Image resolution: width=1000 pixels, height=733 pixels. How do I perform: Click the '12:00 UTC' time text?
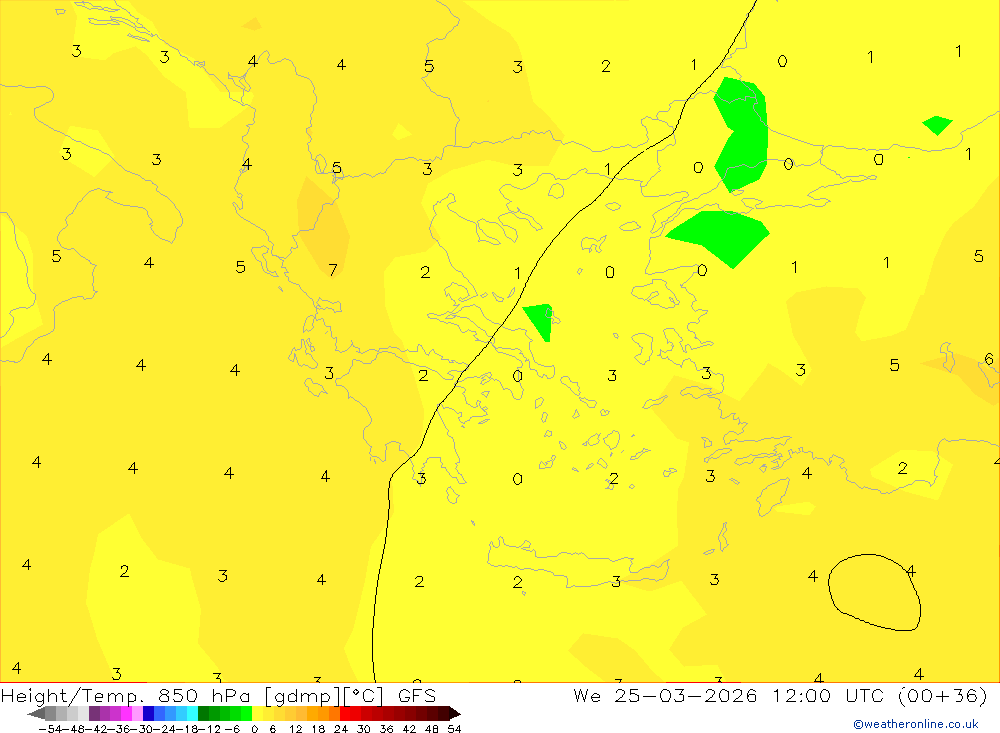pyautogui.click(x=830, y=695)
